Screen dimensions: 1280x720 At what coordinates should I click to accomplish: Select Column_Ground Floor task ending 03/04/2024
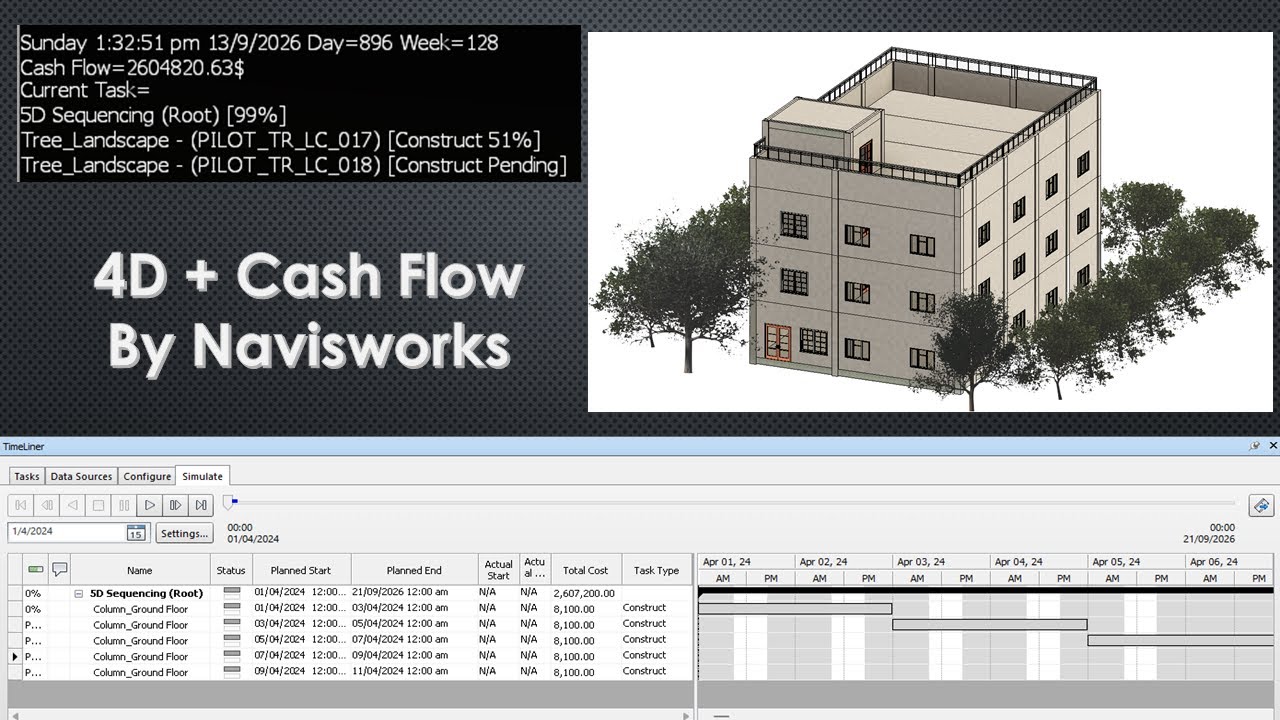[x=140, y=609]
